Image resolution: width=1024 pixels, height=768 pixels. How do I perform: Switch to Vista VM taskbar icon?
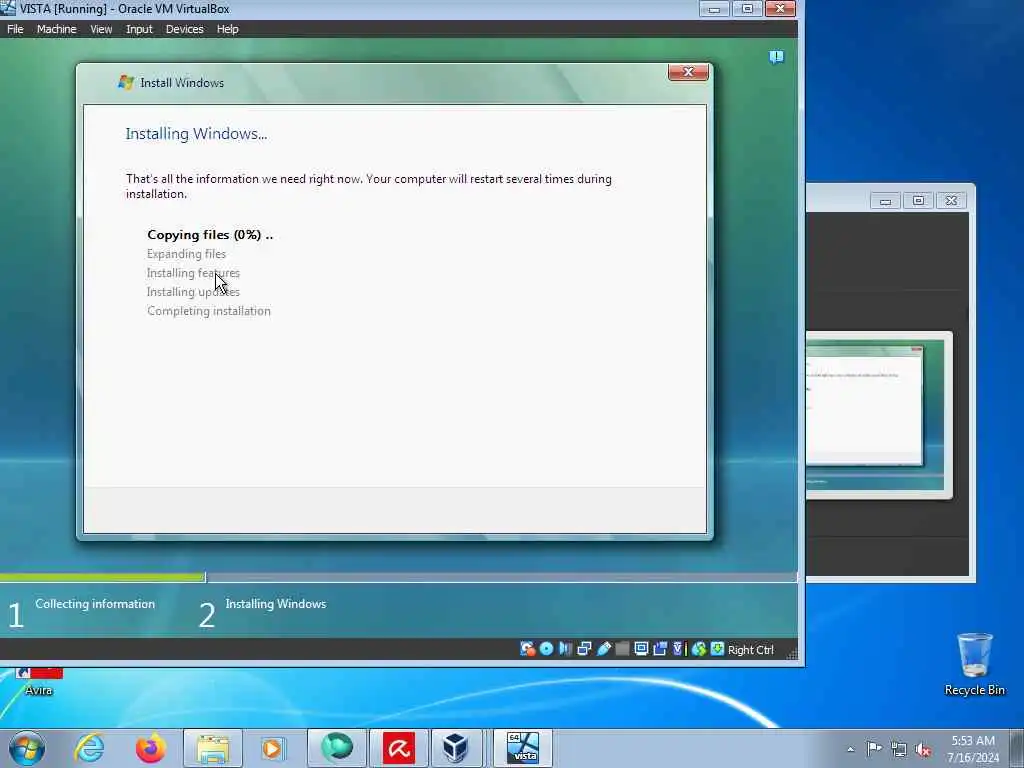[x=522, y=748]
